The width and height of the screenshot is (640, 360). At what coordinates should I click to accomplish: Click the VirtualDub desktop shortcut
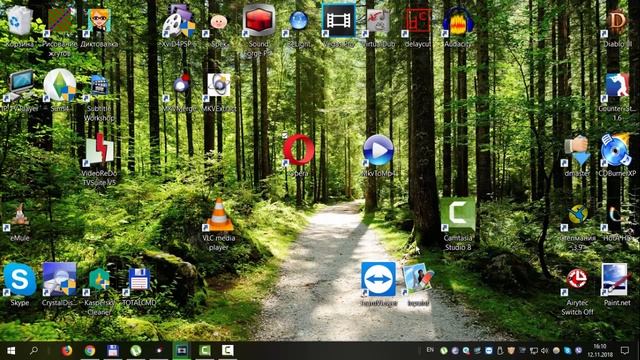coord(378,21)
